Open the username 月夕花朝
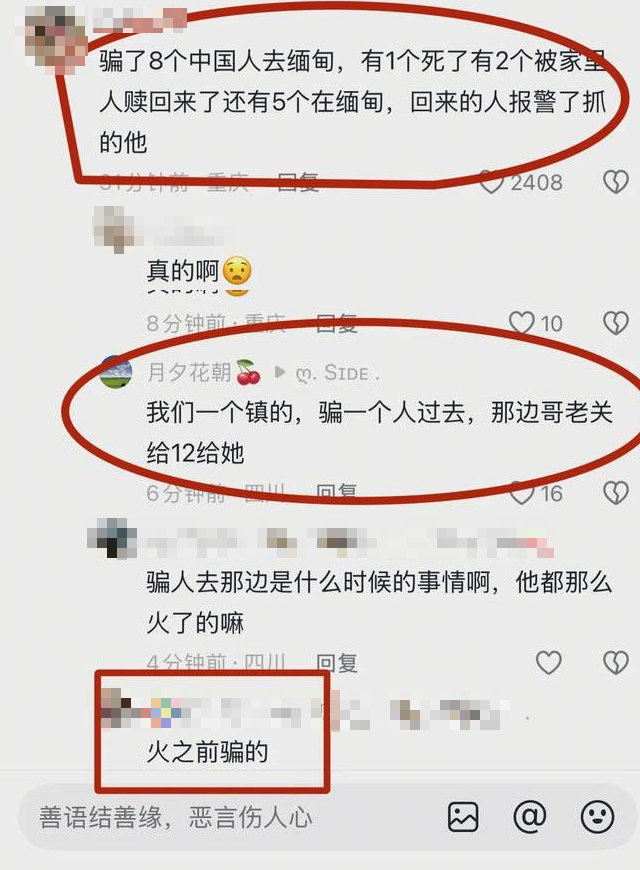 pos(189,372)
